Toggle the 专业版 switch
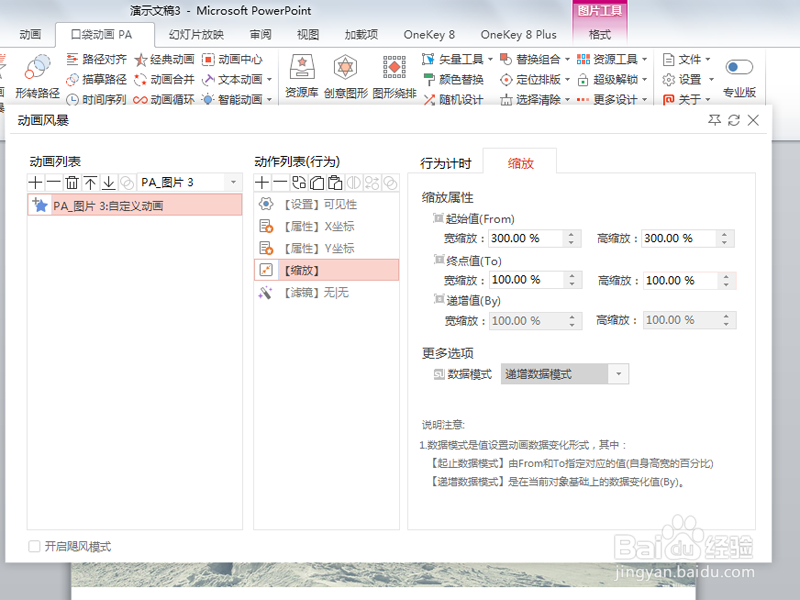Image resolution: width=800 pixels, height=600 pixels. 739,67
